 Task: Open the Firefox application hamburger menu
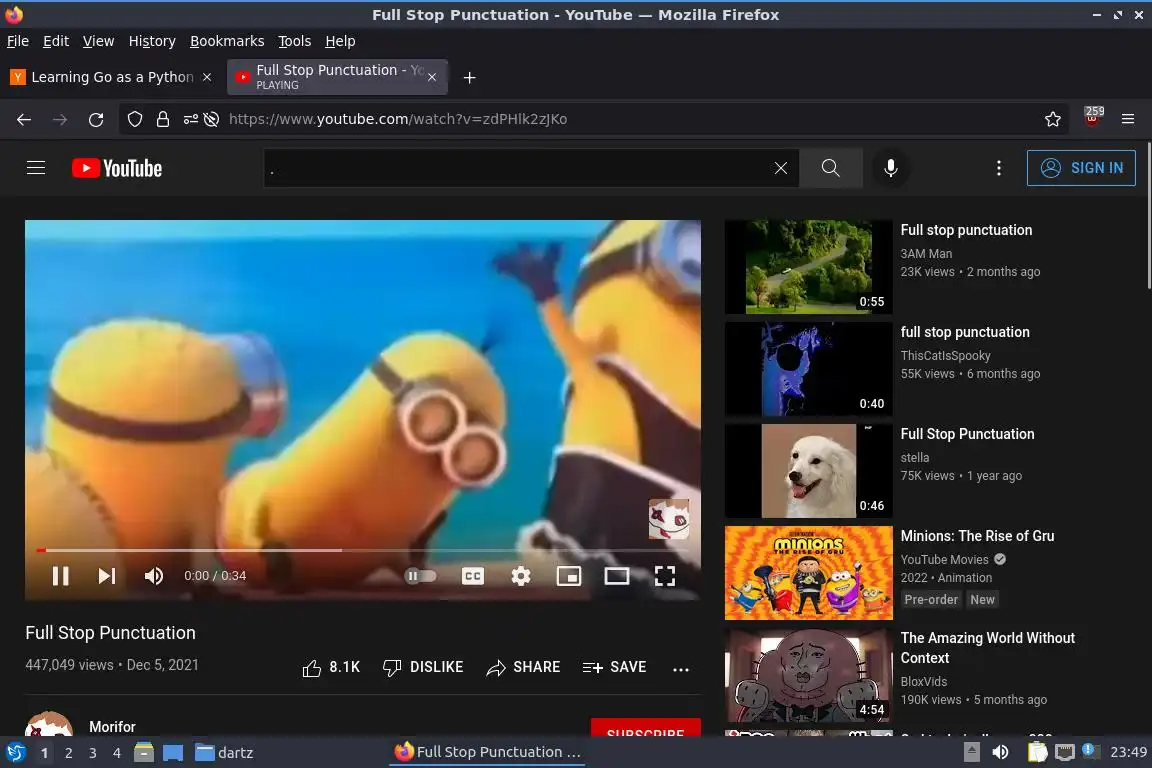(x=1128, y=119)
